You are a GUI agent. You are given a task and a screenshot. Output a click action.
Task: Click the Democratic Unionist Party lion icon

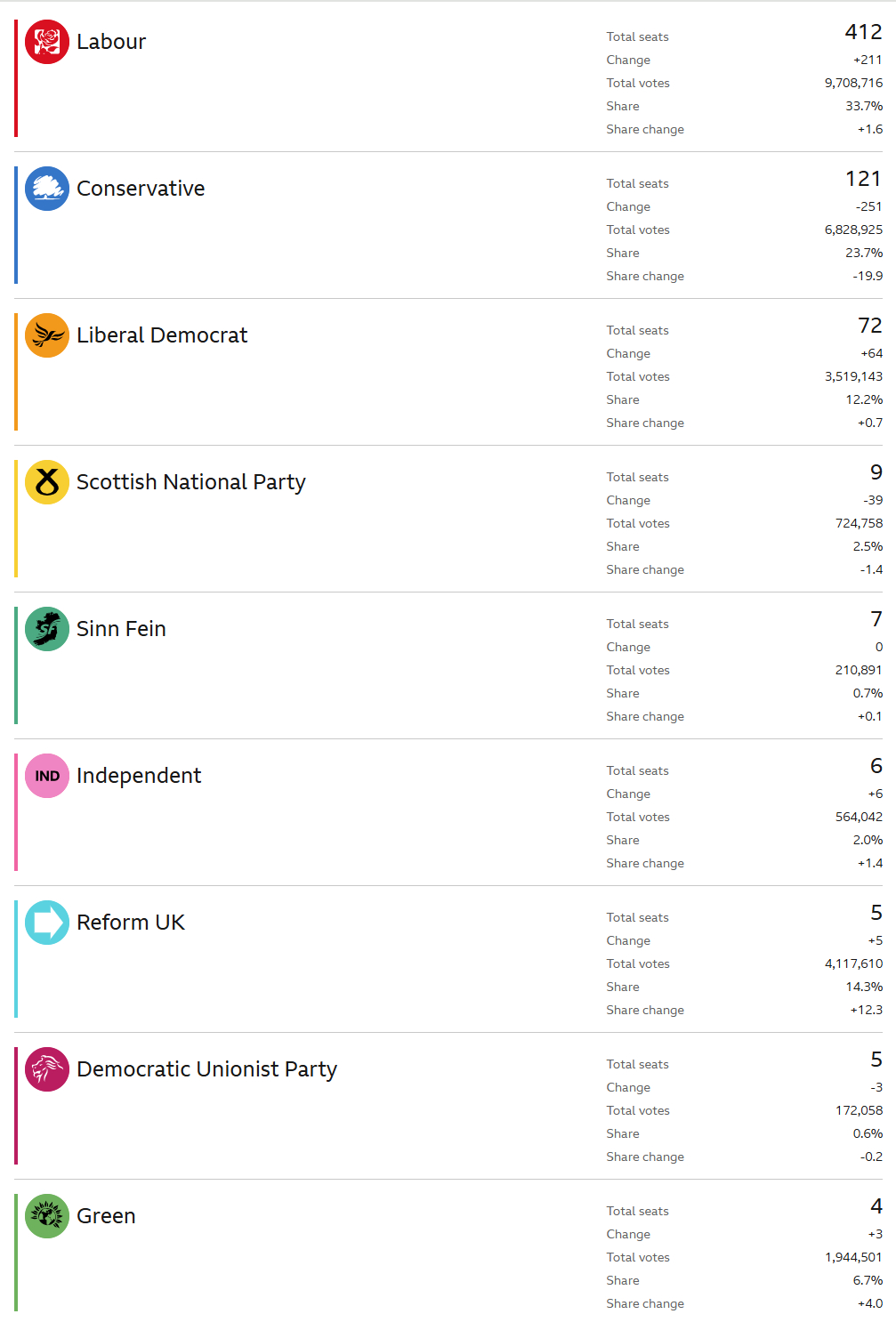pyautogui.click(x=47, y=1069)
